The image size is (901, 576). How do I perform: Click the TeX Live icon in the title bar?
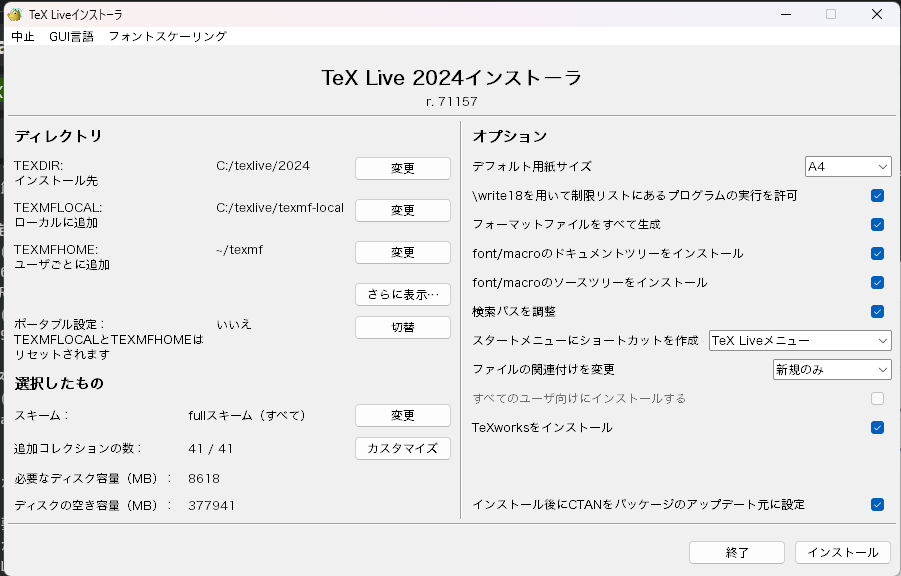pos(13,13)
